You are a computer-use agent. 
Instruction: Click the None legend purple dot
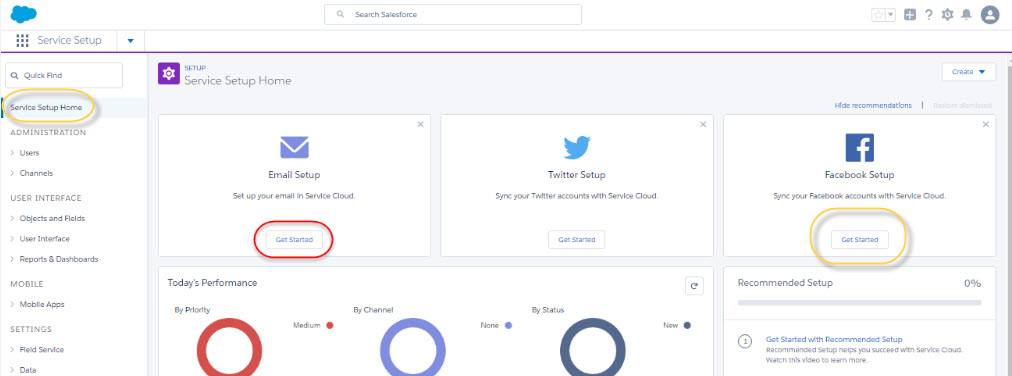[509, 326]
